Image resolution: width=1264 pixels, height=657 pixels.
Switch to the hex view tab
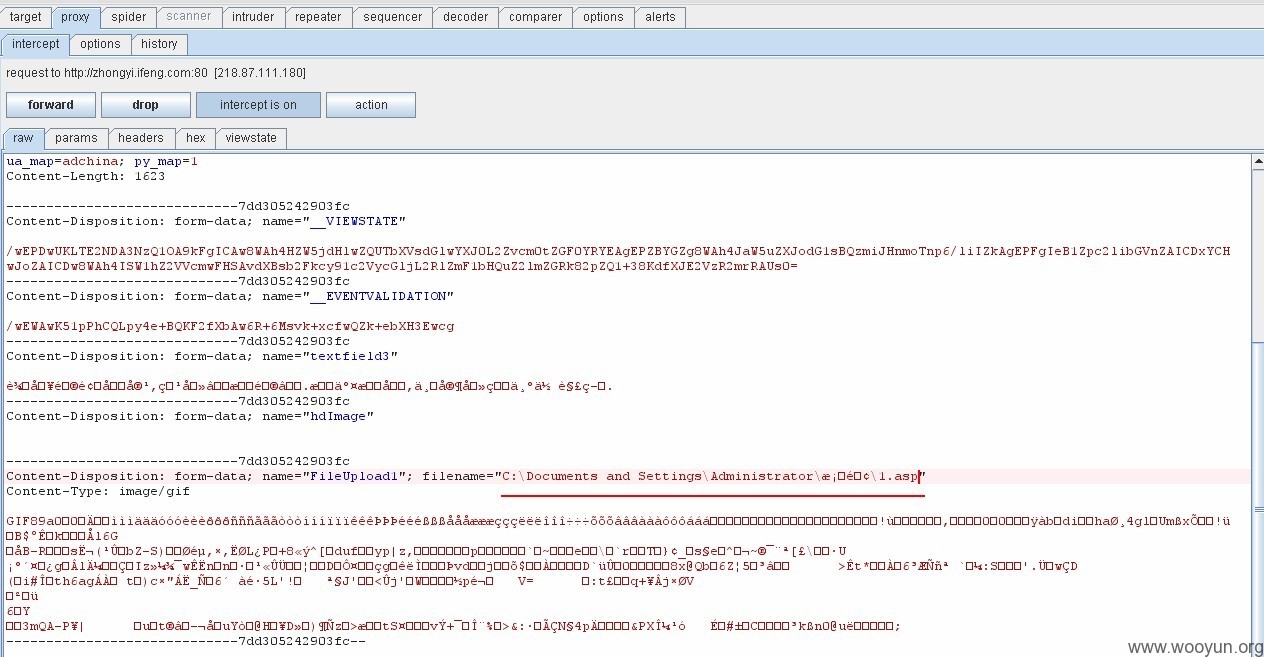[196, 138]
